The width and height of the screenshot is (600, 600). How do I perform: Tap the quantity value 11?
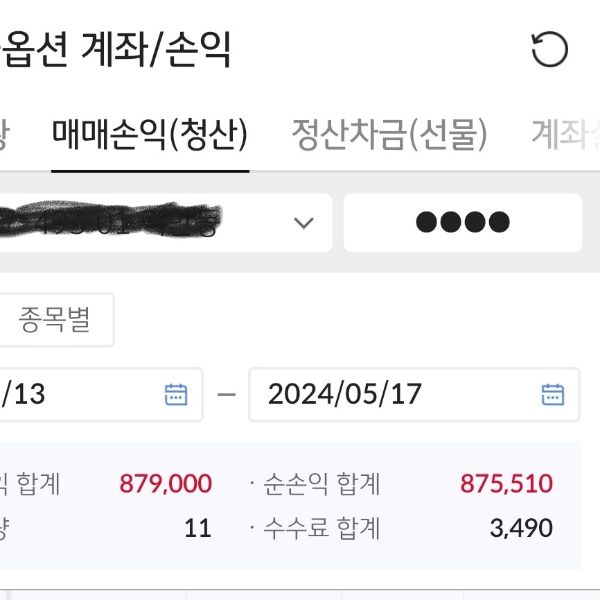(197, 528)
